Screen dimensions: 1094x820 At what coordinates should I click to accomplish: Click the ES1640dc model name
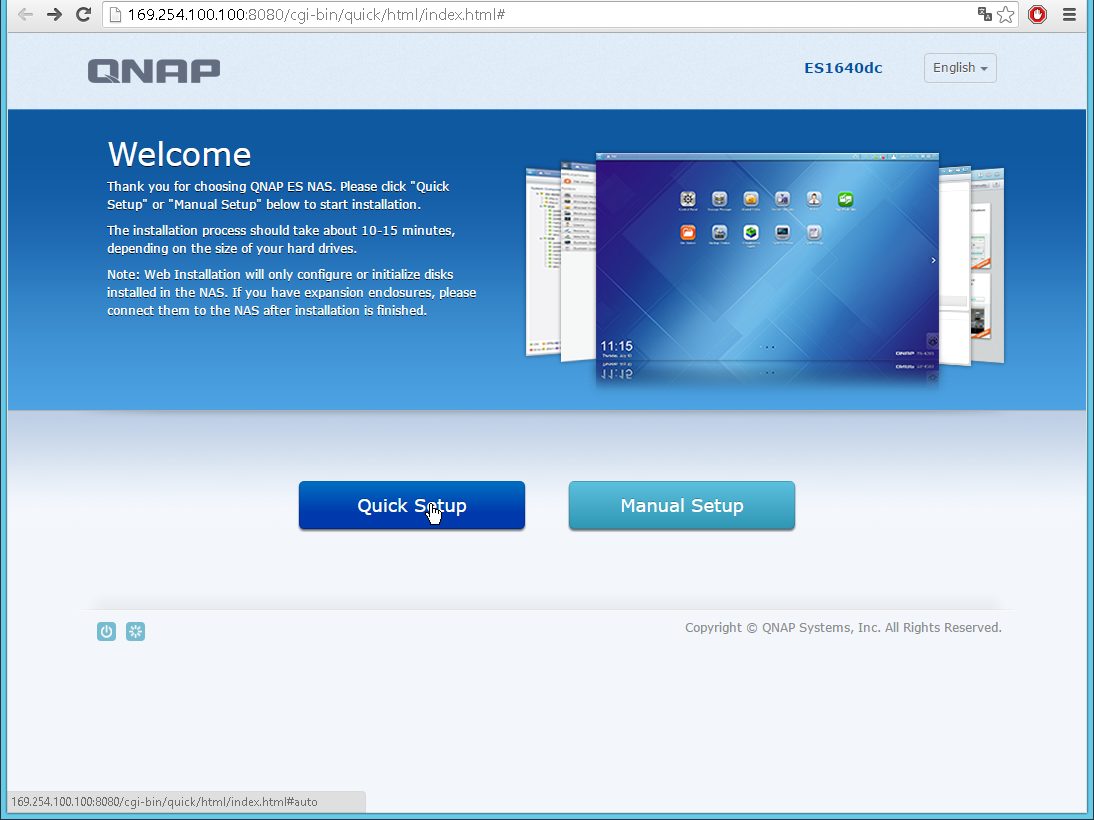[843, 69]
